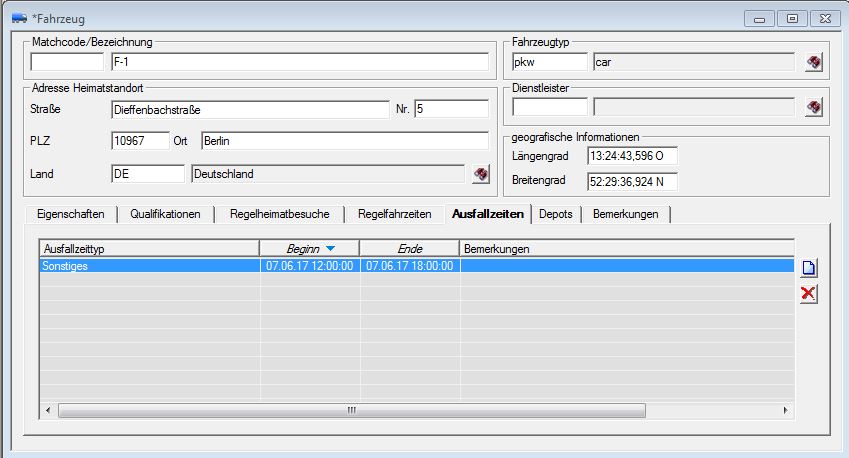Screen dimensions: 849x458
Task: Click the Fahrzeugtyp lookup icon
Action: [814, 63]
